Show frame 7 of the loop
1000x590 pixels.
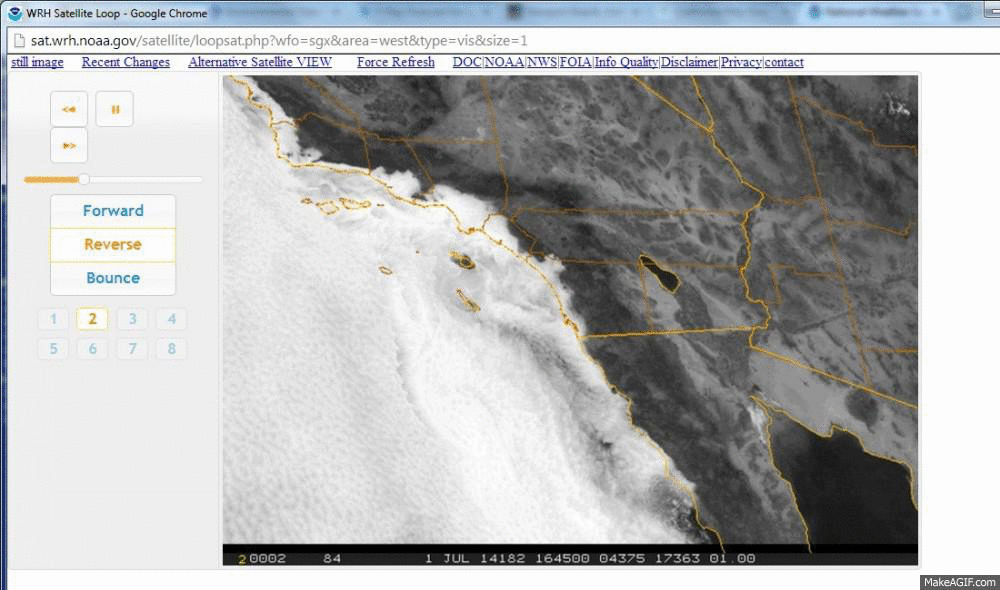[x=132, y=349]
